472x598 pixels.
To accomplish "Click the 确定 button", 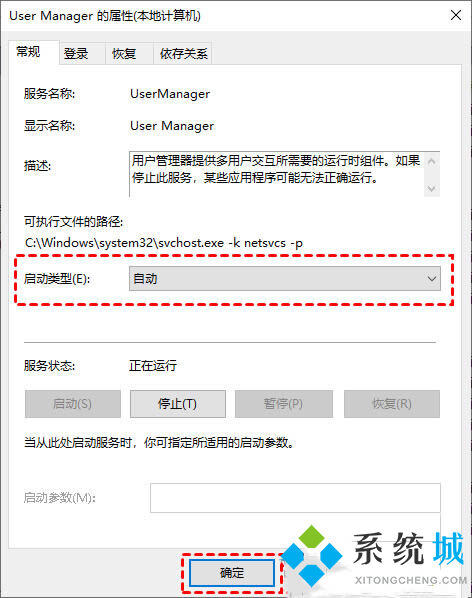I will (x=232, y=572).
